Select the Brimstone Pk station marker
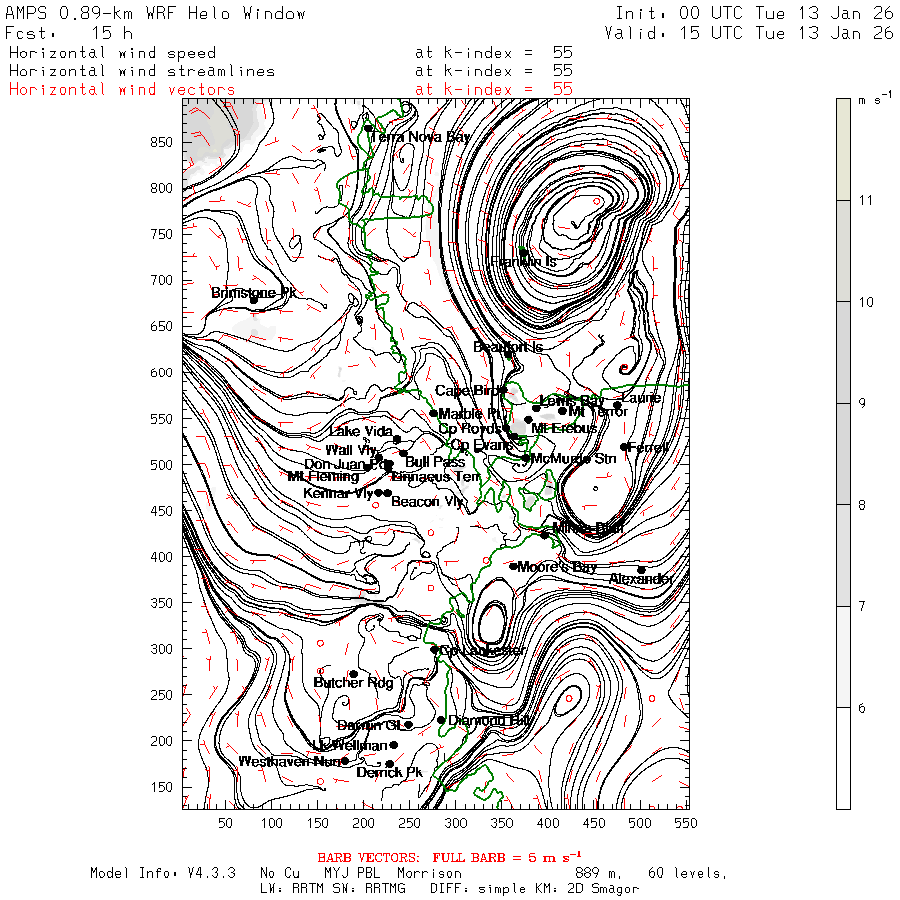The height and width of the screenshot is (900, 900). click(x=253, y=299)
